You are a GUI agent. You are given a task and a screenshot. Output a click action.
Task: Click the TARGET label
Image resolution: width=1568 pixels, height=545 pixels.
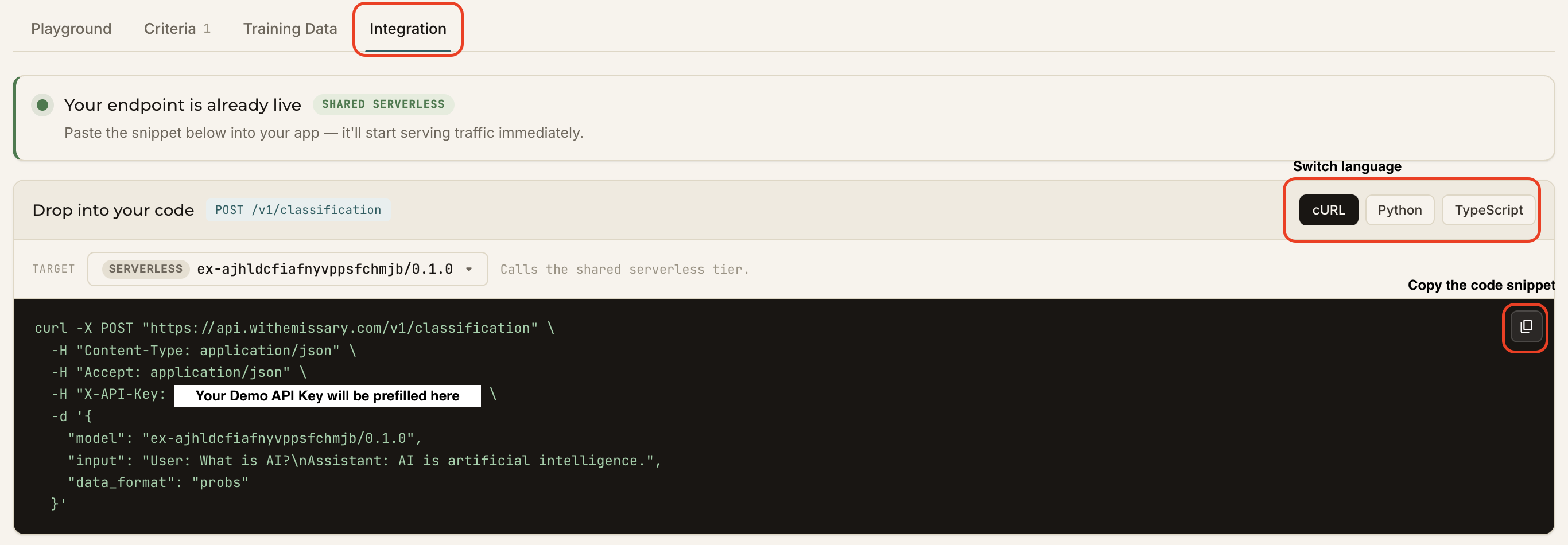[53, 269]
